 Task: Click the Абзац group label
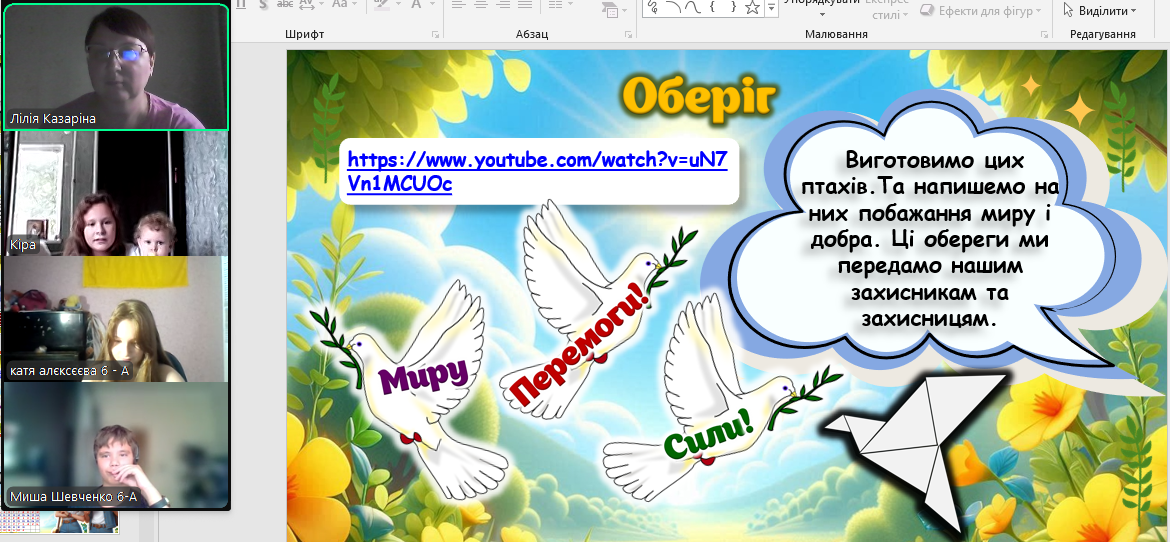(532, 34)
